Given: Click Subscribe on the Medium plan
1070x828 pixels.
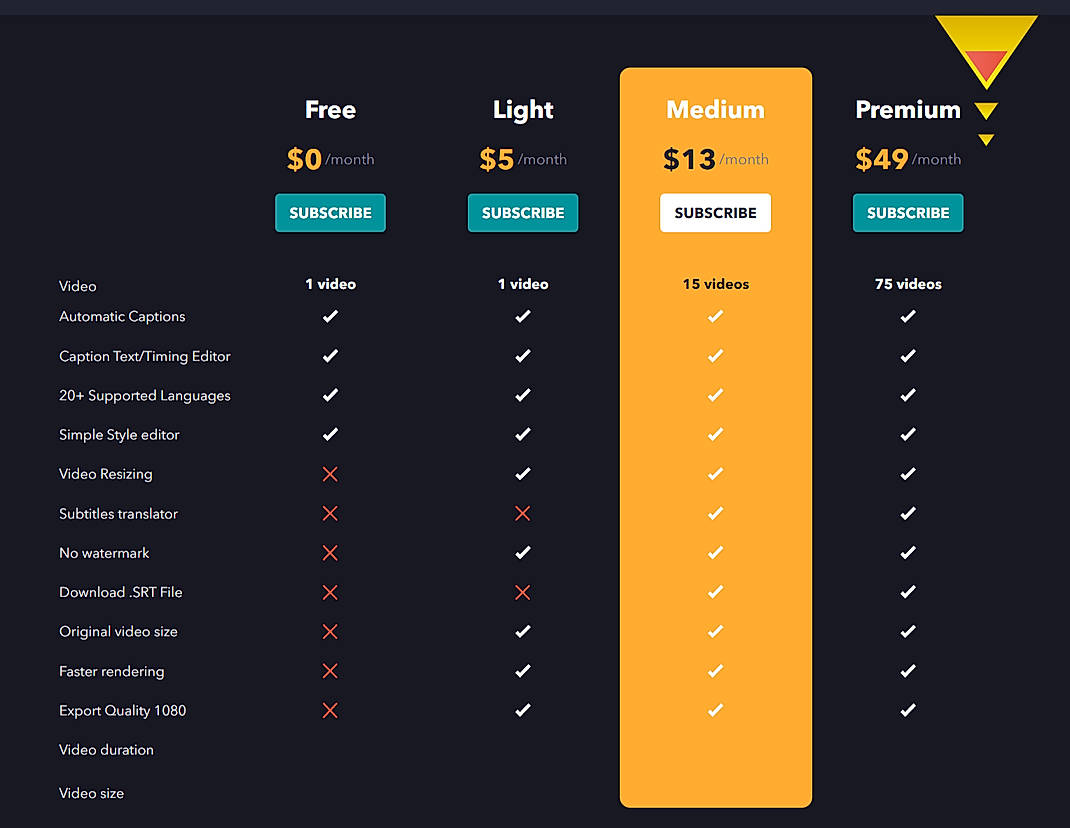Looking at the screenshot, I should tap(715, 213).
